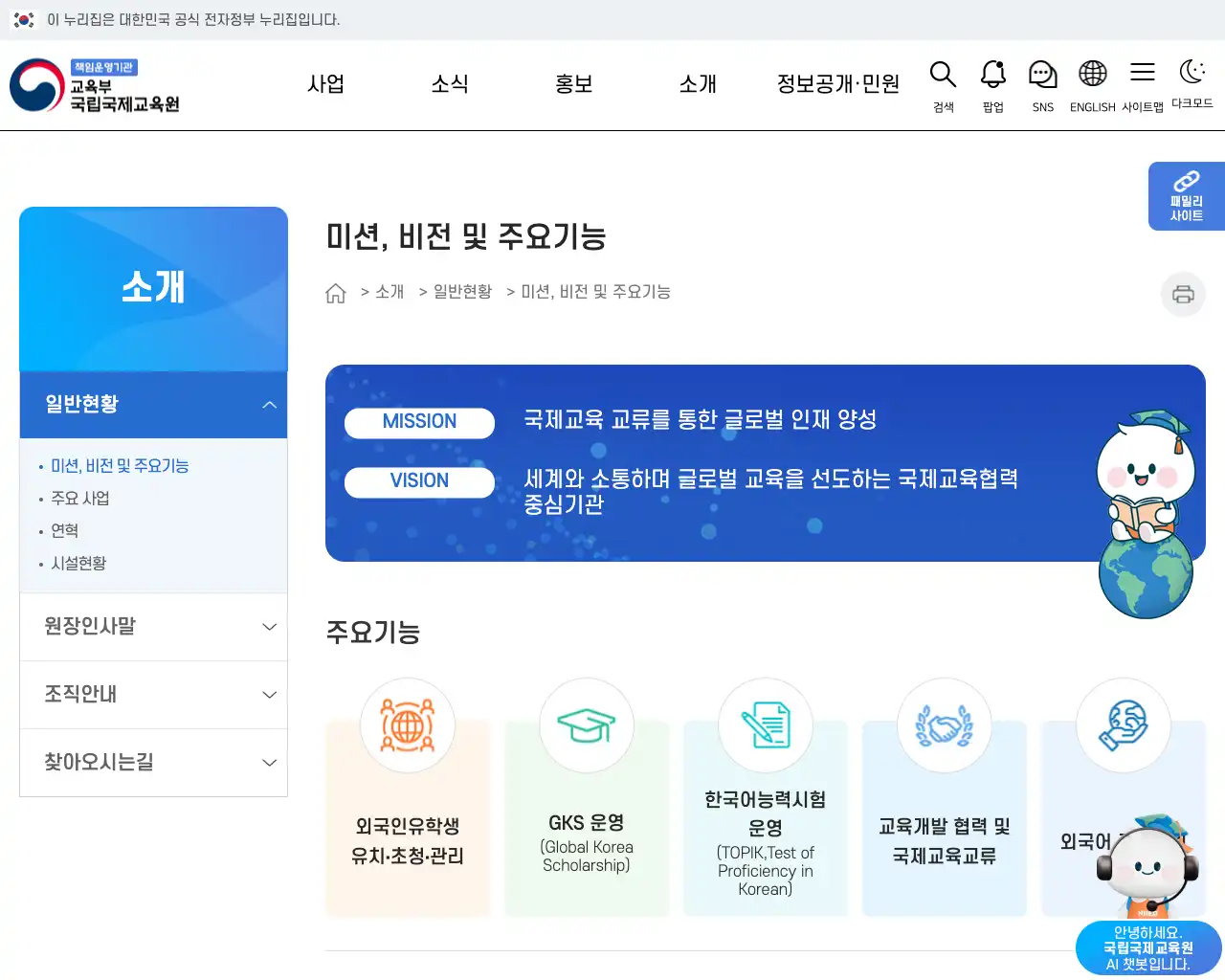
Task: Open the 홍보 main menu
Action: coord(574,84)
